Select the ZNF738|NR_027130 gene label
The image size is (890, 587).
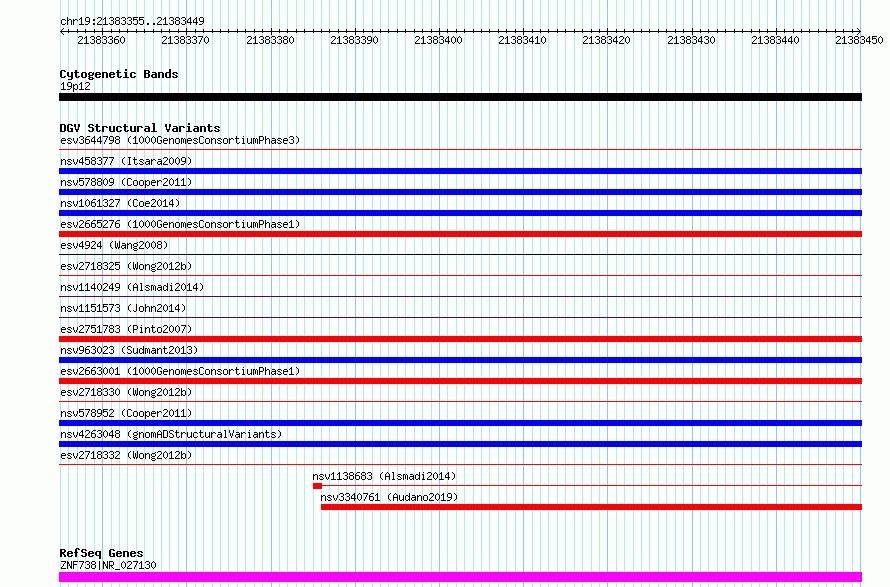[108, 565]
